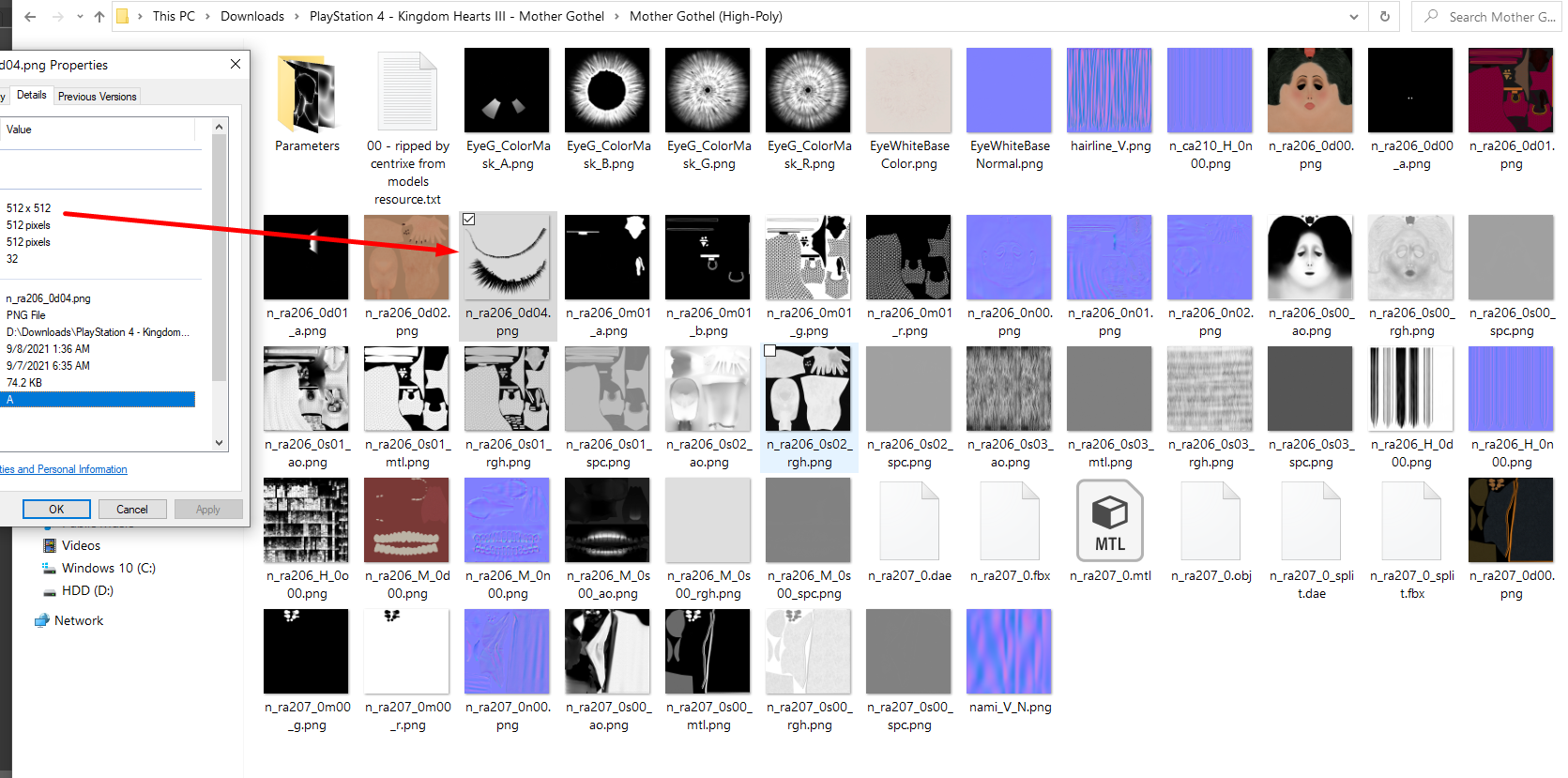Click the Properties list scroll-up arrow
1568x778 pixels.
[x=220, y=127]
